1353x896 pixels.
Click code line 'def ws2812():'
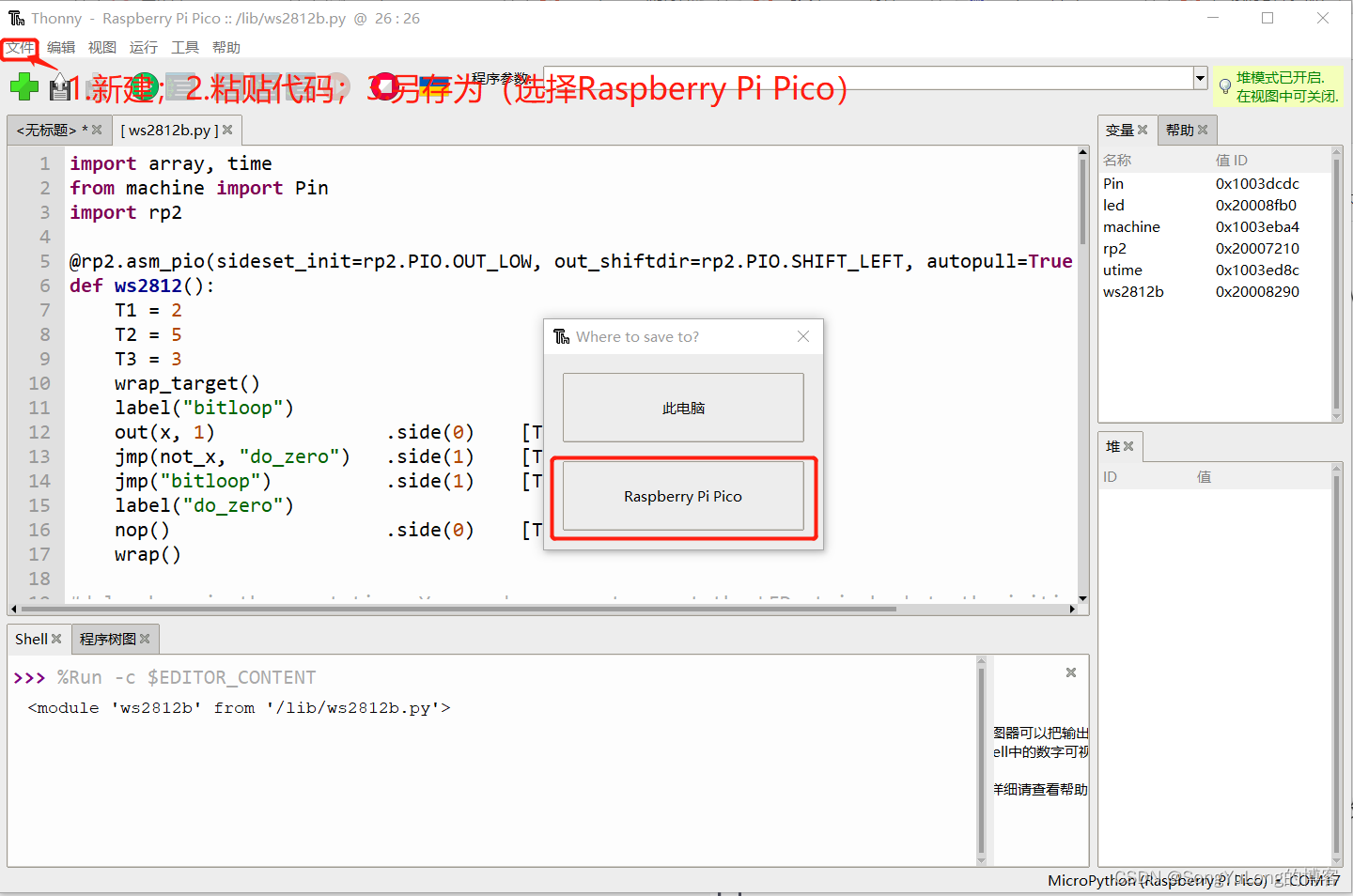coord(142,286)
